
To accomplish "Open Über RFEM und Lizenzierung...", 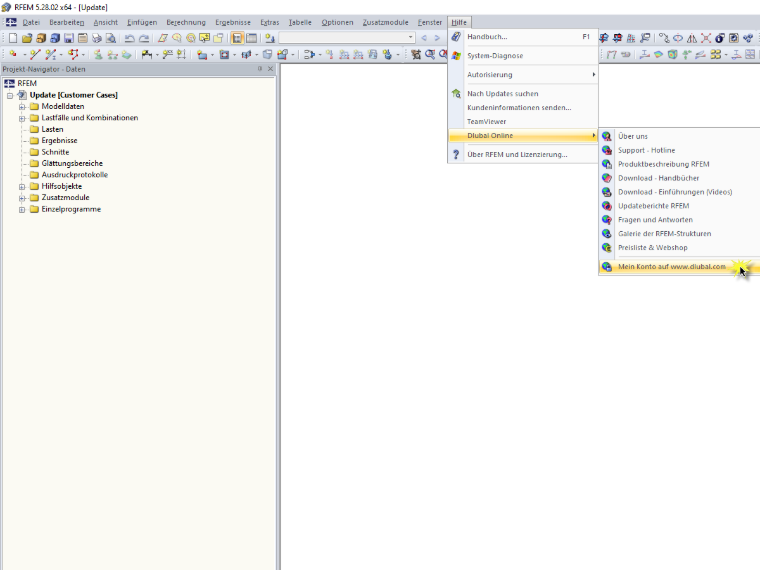I will (523, 154).
